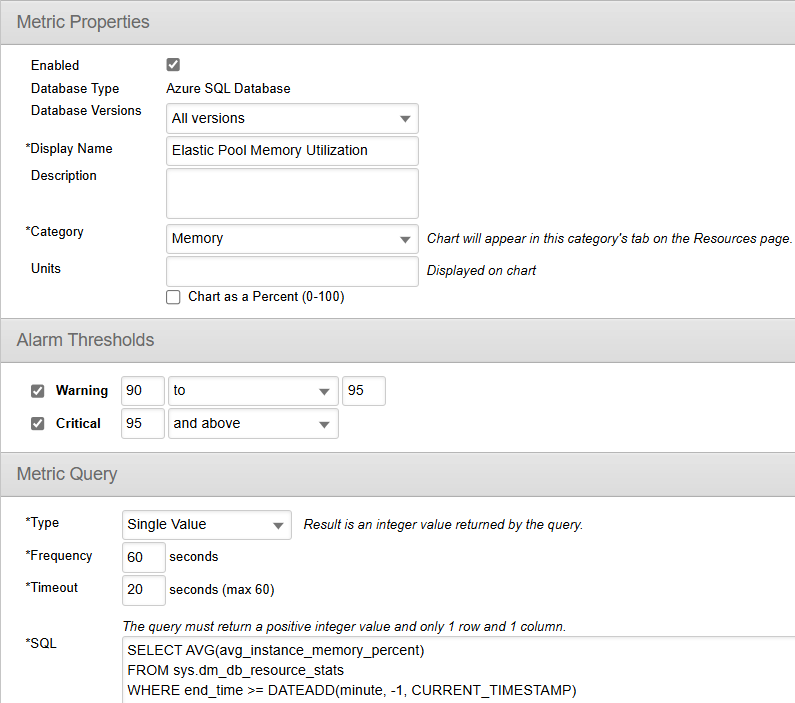
Task: Toggle the Critical threshold checkbox
Action: pyautogui.click(x=38, y=423)
